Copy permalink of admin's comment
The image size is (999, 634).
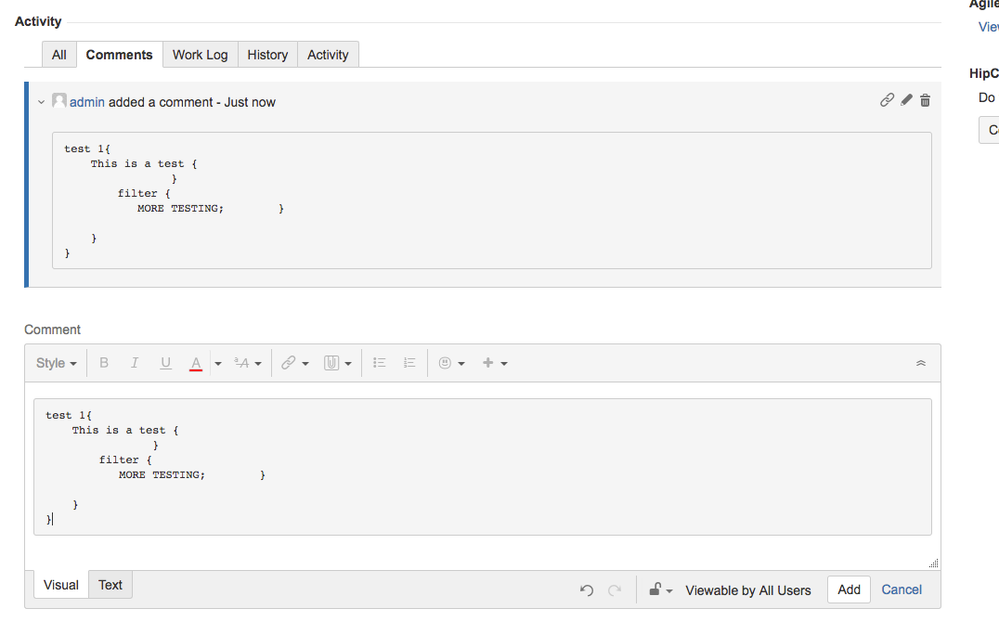click(886, 100)
